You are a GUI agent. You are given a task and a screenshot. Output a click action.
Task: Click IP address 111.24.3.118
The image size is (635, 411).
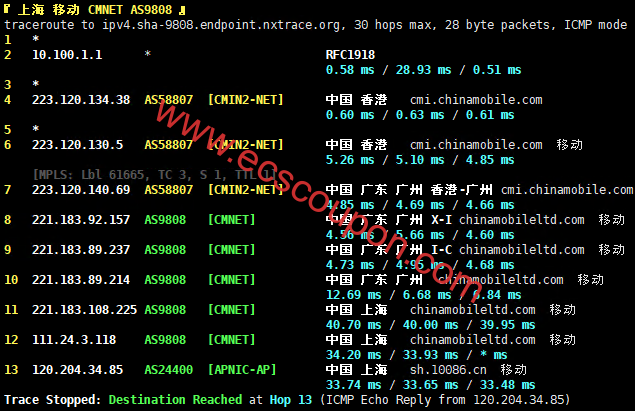[x=74, y=339]
